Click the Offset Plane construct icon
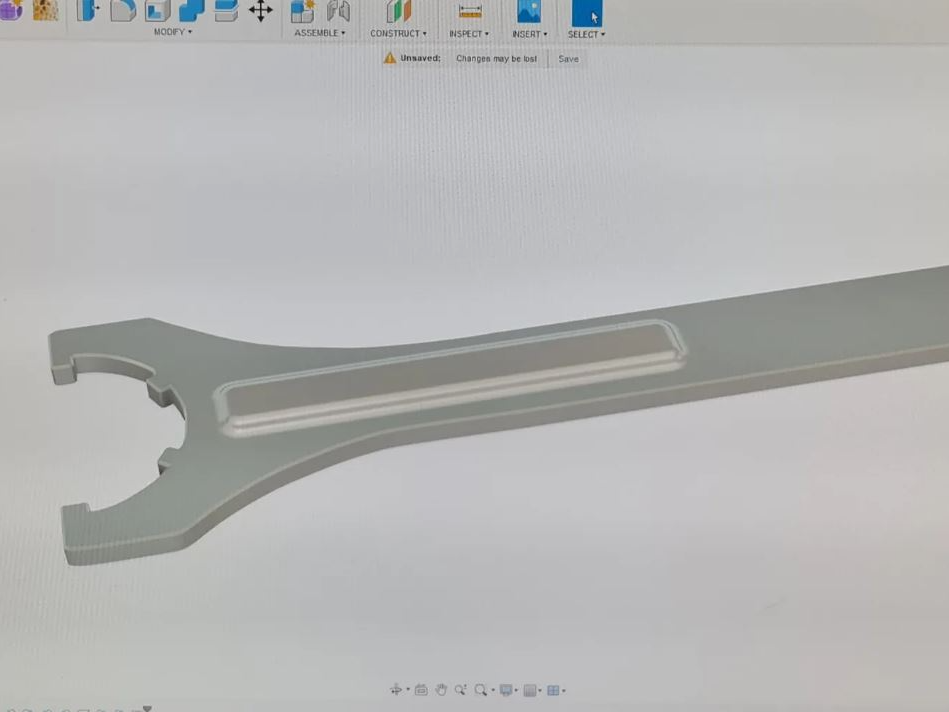This screenshot has width=949, height=712. click(x=398, y=11)
